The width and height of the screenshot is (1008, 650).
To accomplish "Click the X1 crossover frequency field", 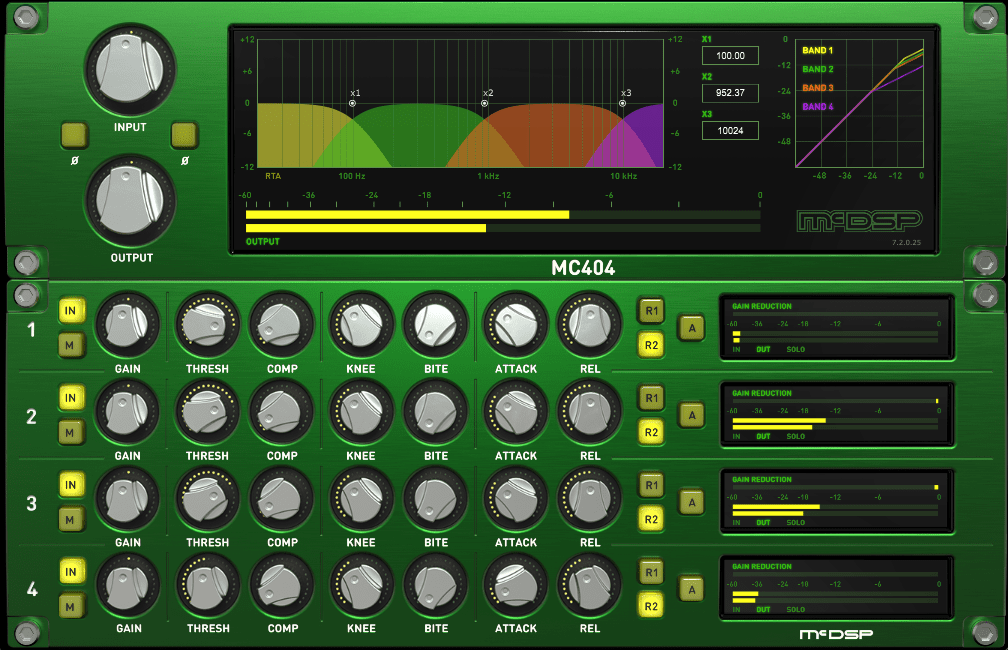I will 730,56.
